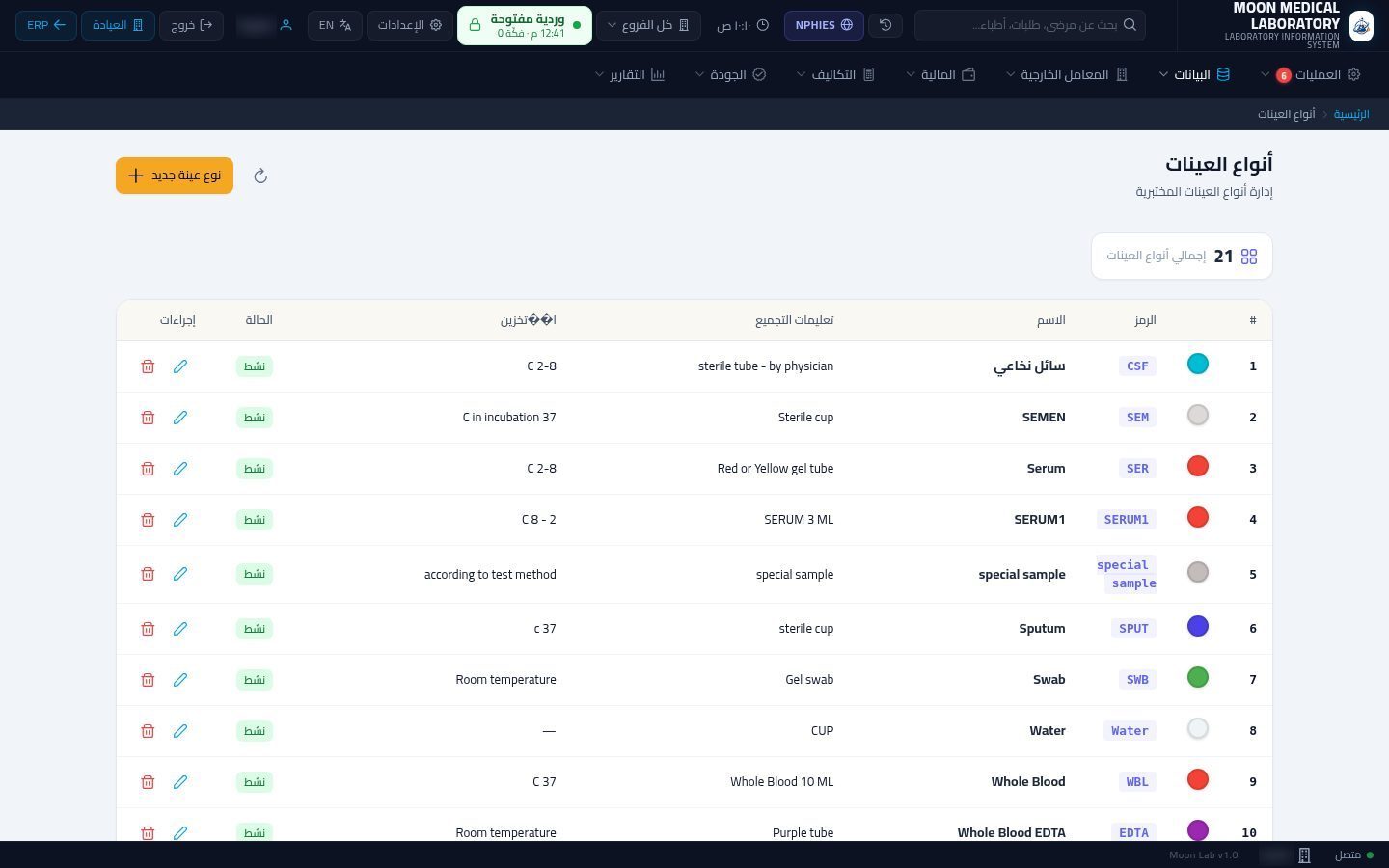Open the edit pencil for the Swab row
Screen dimensions: 1389x868
(180, 680)
